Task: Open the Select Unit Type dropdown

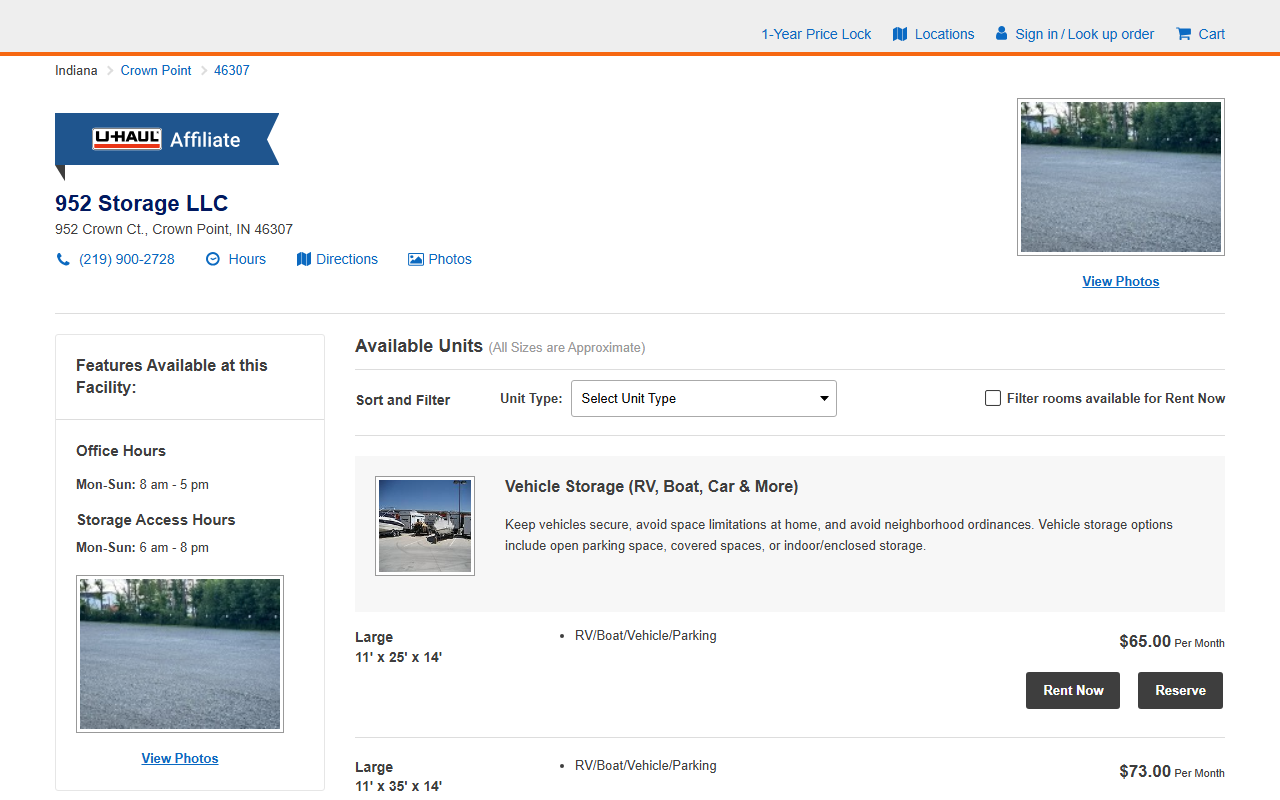Action: (x=704, y=398)
